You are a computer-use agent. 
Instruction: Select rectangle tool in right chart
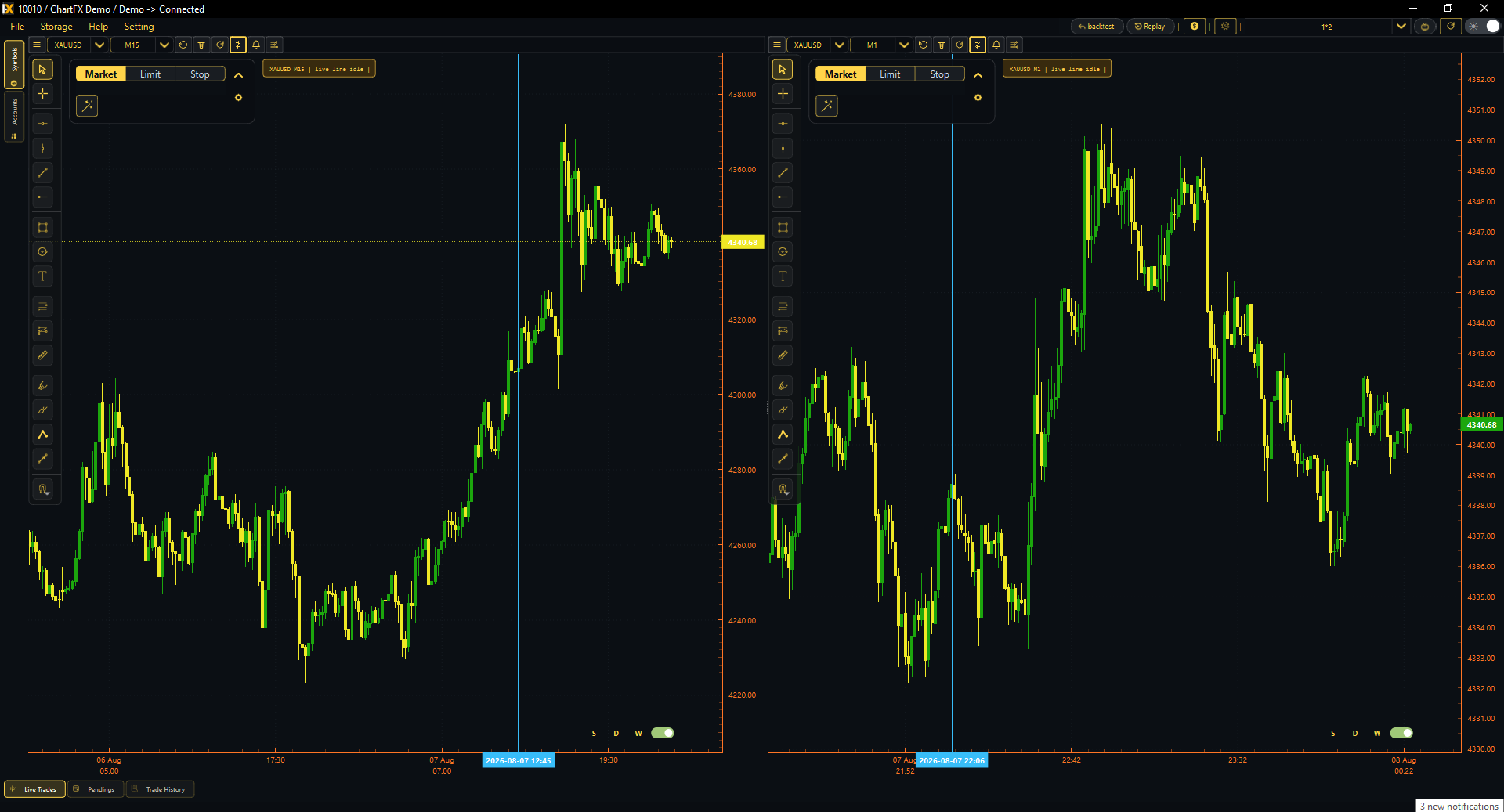[783, 228]
